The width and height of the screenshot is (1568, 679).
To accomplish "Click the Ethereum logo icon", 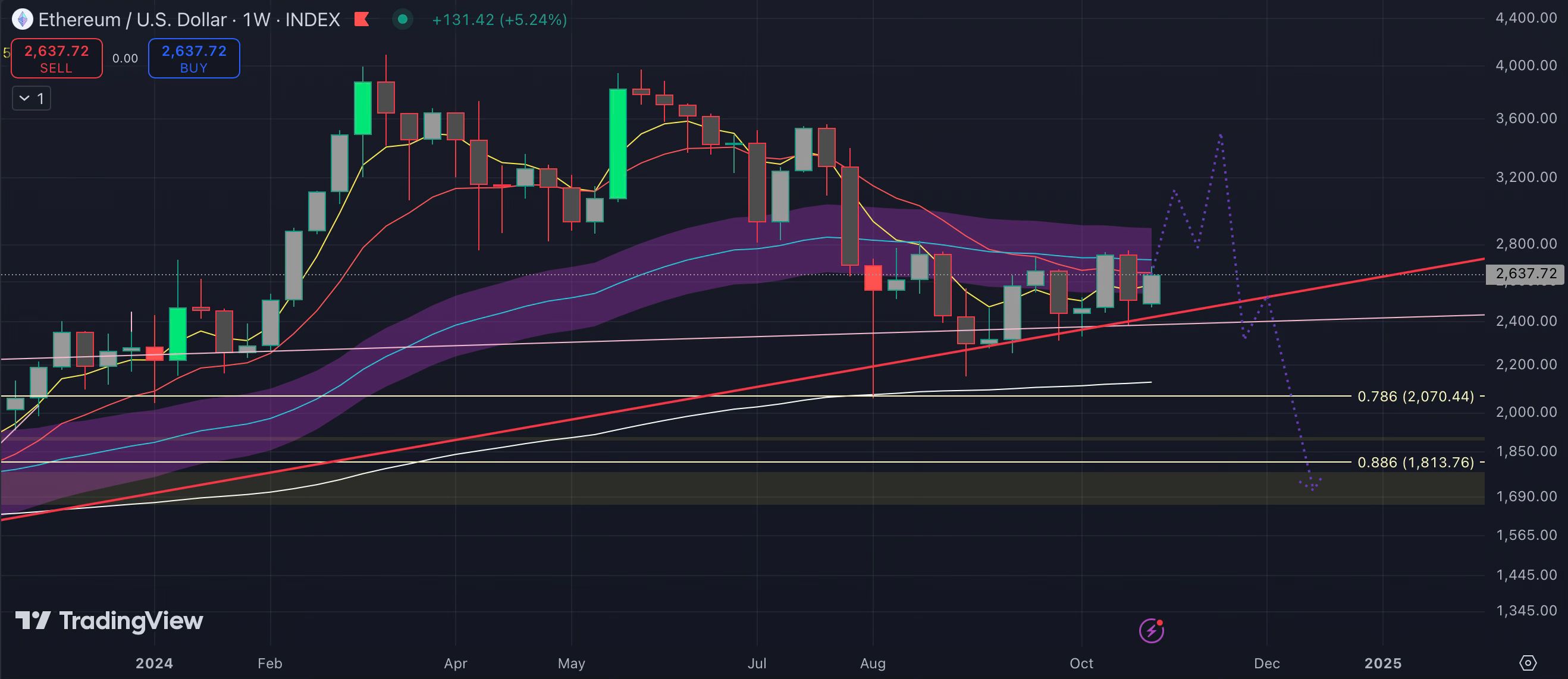I will pos(23,20).
